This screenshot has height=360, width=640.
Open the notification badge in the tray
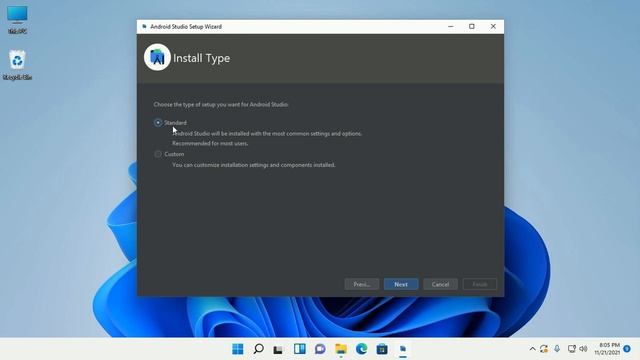point(627,349)
